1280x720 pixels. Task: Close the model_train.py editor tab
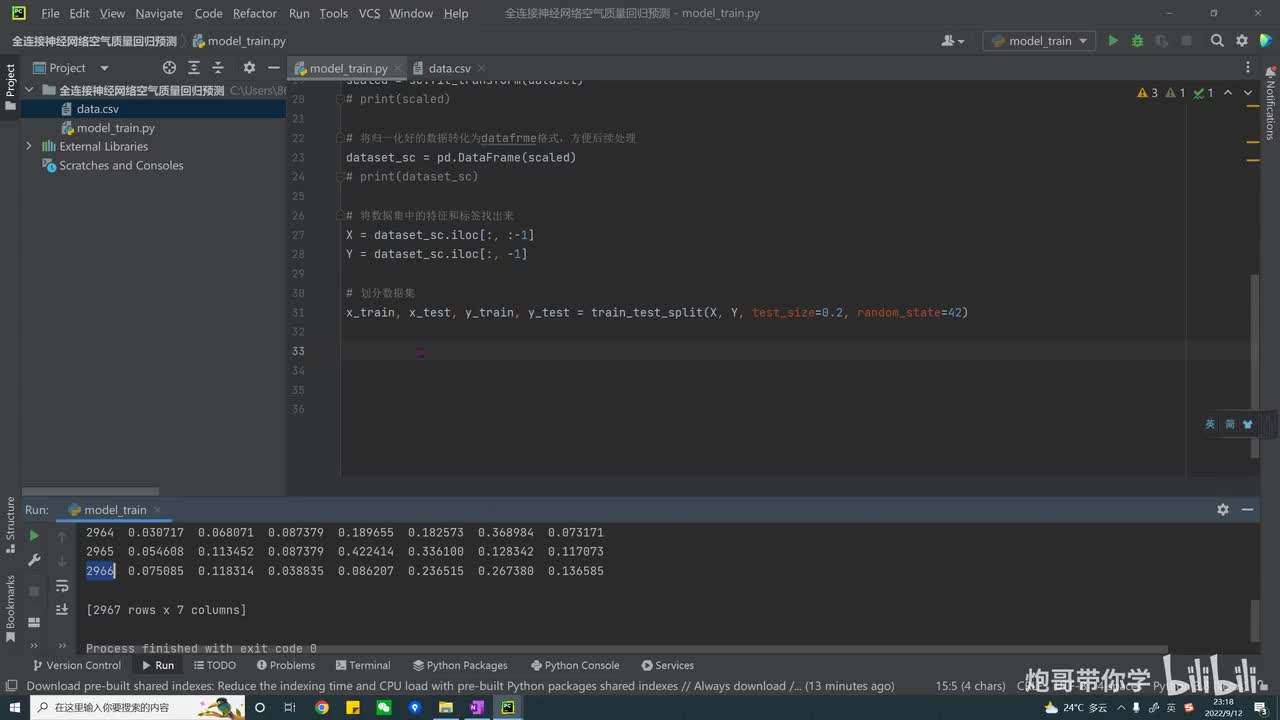[397, 68]
